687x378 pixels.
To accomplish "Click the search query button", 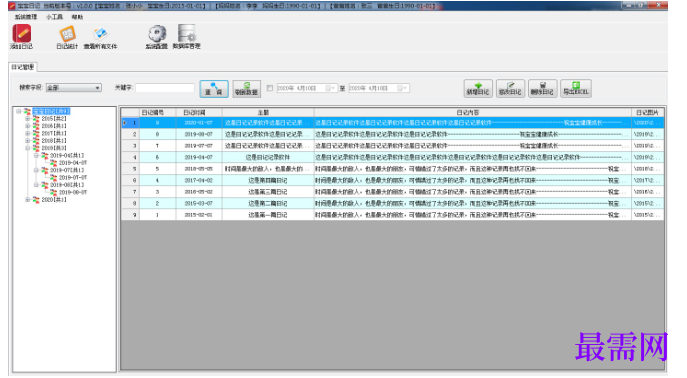I will pyautogui.click(x=214, y=88).
